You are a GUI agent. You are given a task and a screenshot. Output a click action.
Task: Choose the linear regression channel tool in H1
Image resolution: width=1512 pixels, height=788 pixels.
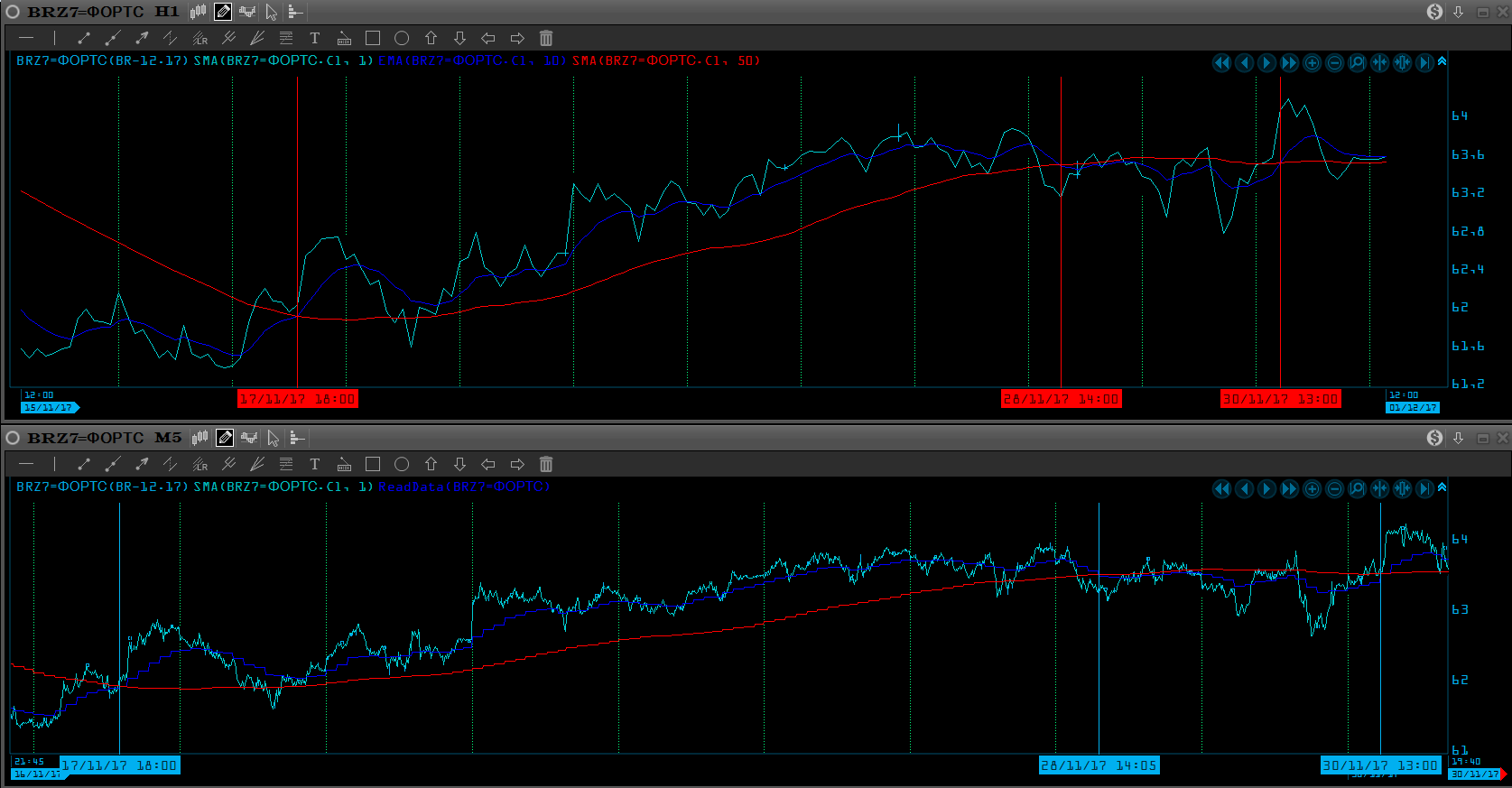(x=199, y=38)
